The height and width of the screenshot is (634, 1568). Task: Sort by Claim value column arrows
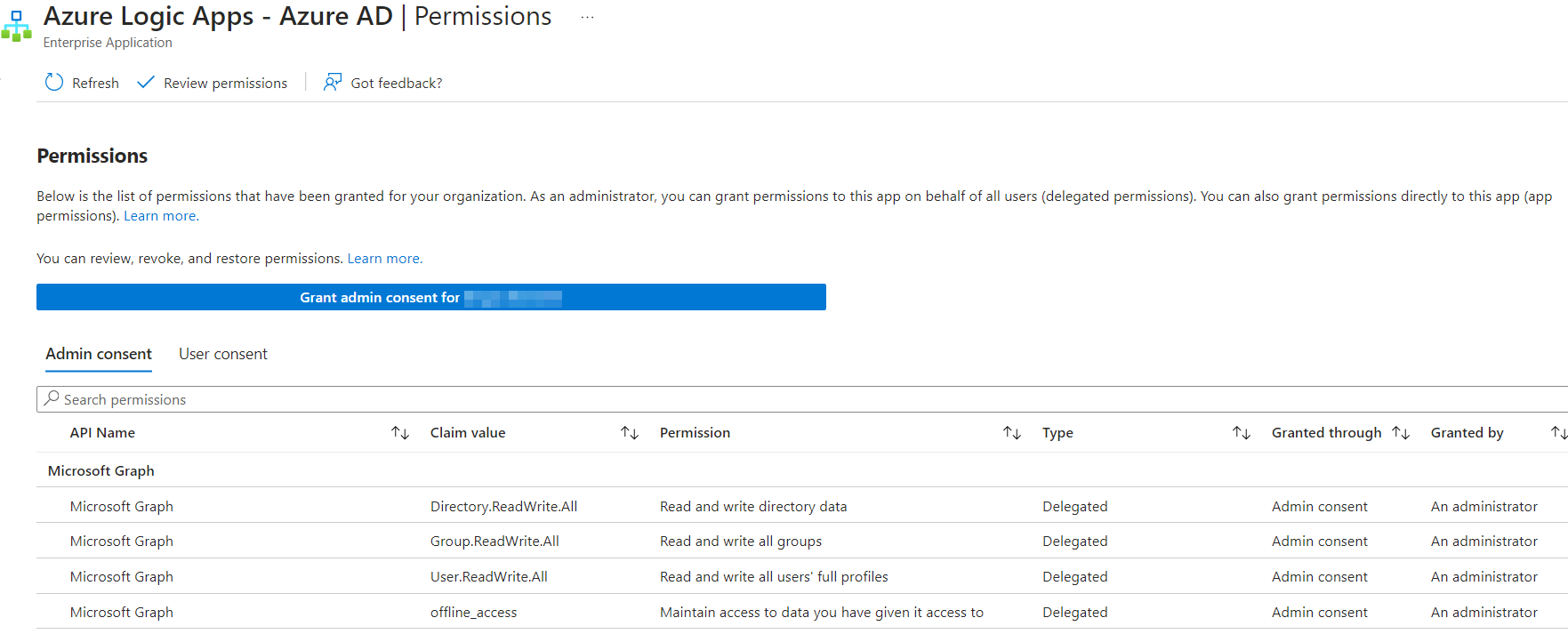630,433
